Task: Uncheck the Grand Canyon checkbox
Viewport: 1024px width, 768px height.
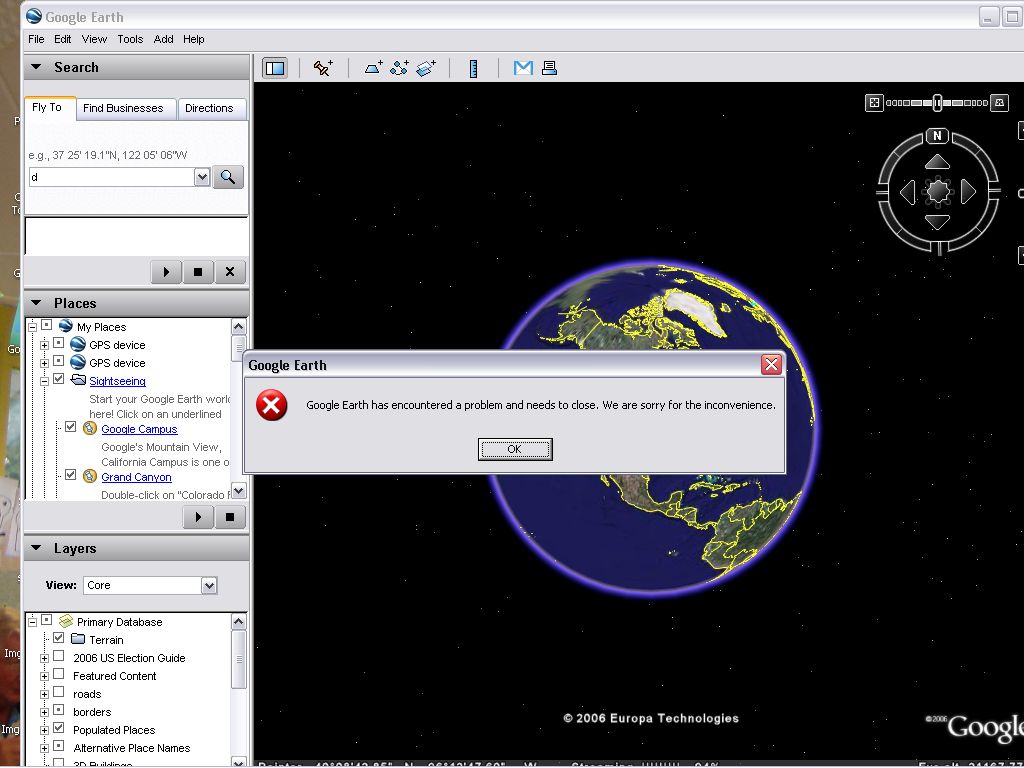Action: click(x=71, y=475)
